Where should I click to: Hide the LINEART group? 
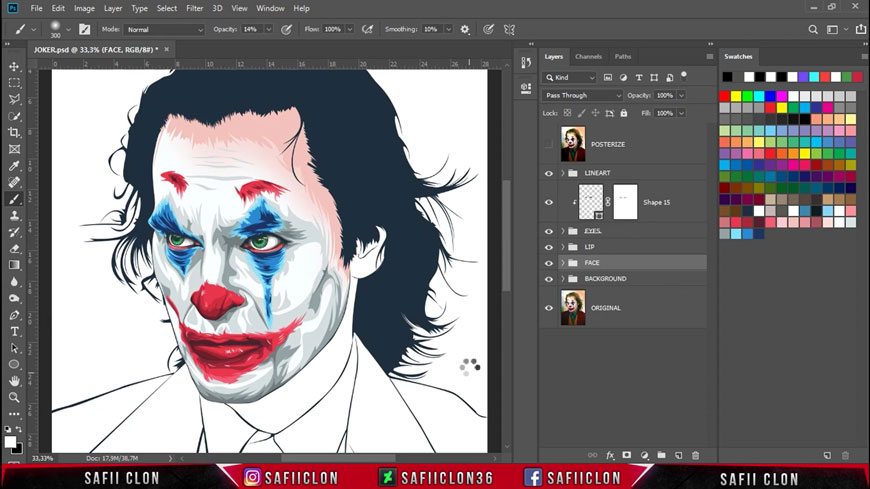[x=549, y=173]
